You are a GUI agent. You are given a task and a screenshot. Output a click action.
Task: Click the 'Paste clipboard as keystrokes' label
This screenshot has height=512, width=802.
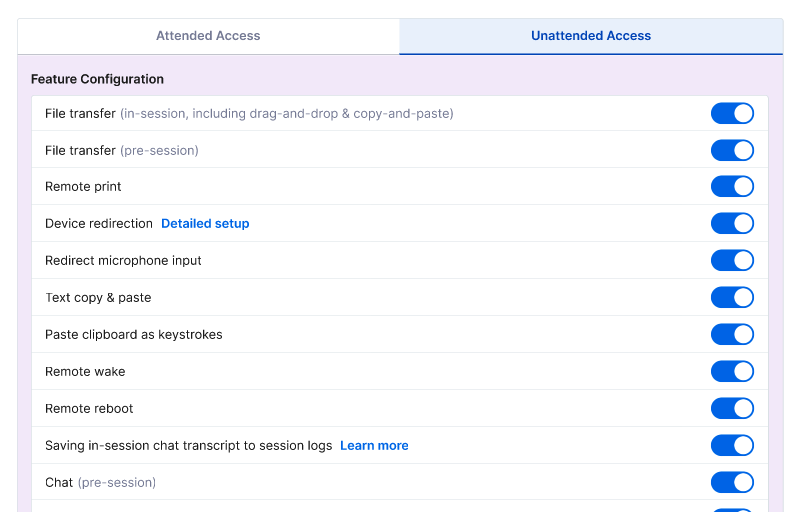point(133,335)
